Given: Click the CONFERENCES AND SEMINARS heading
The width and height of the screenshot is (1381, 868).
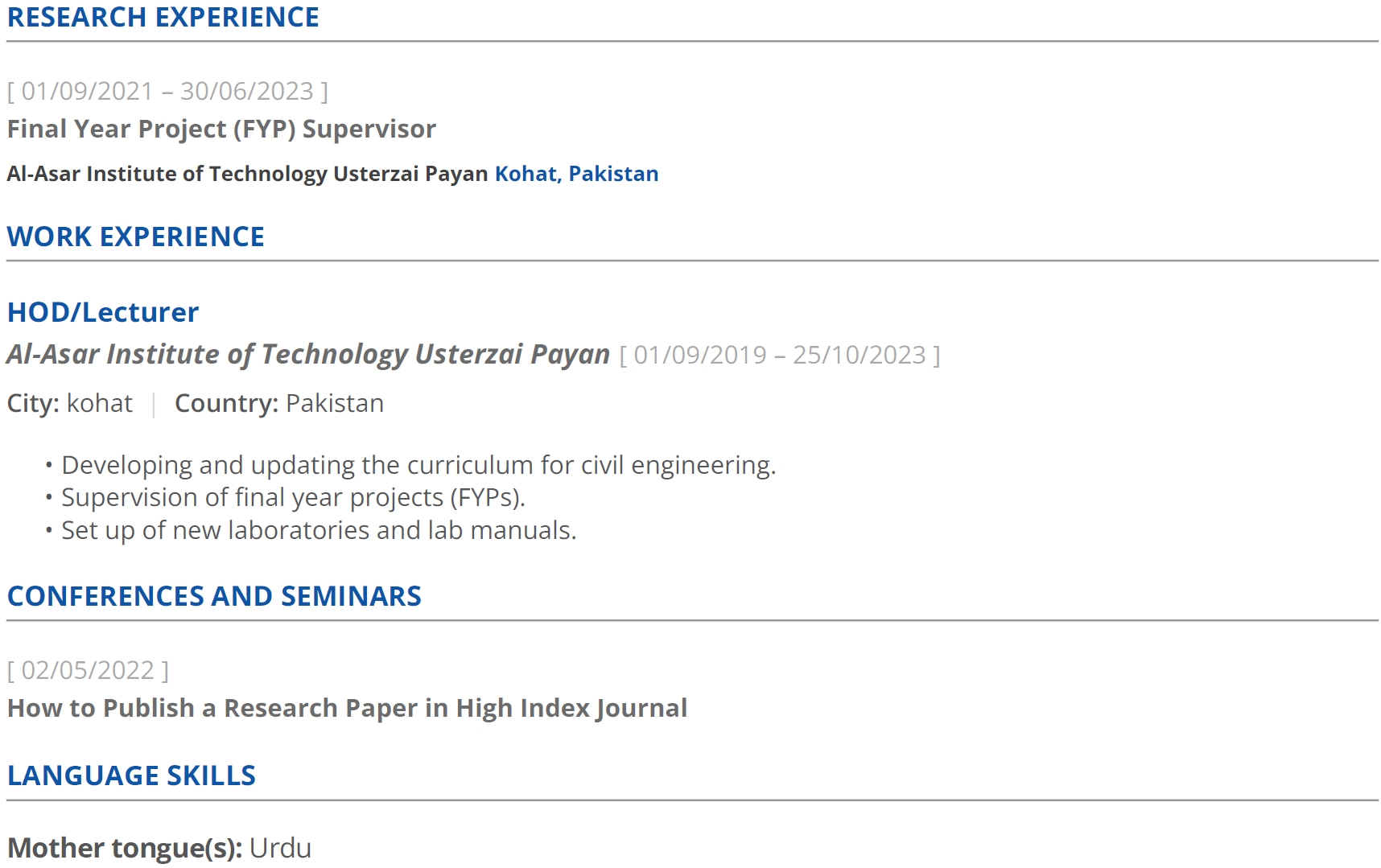Looking at the screenshot, I should click(x=214, y=596).
